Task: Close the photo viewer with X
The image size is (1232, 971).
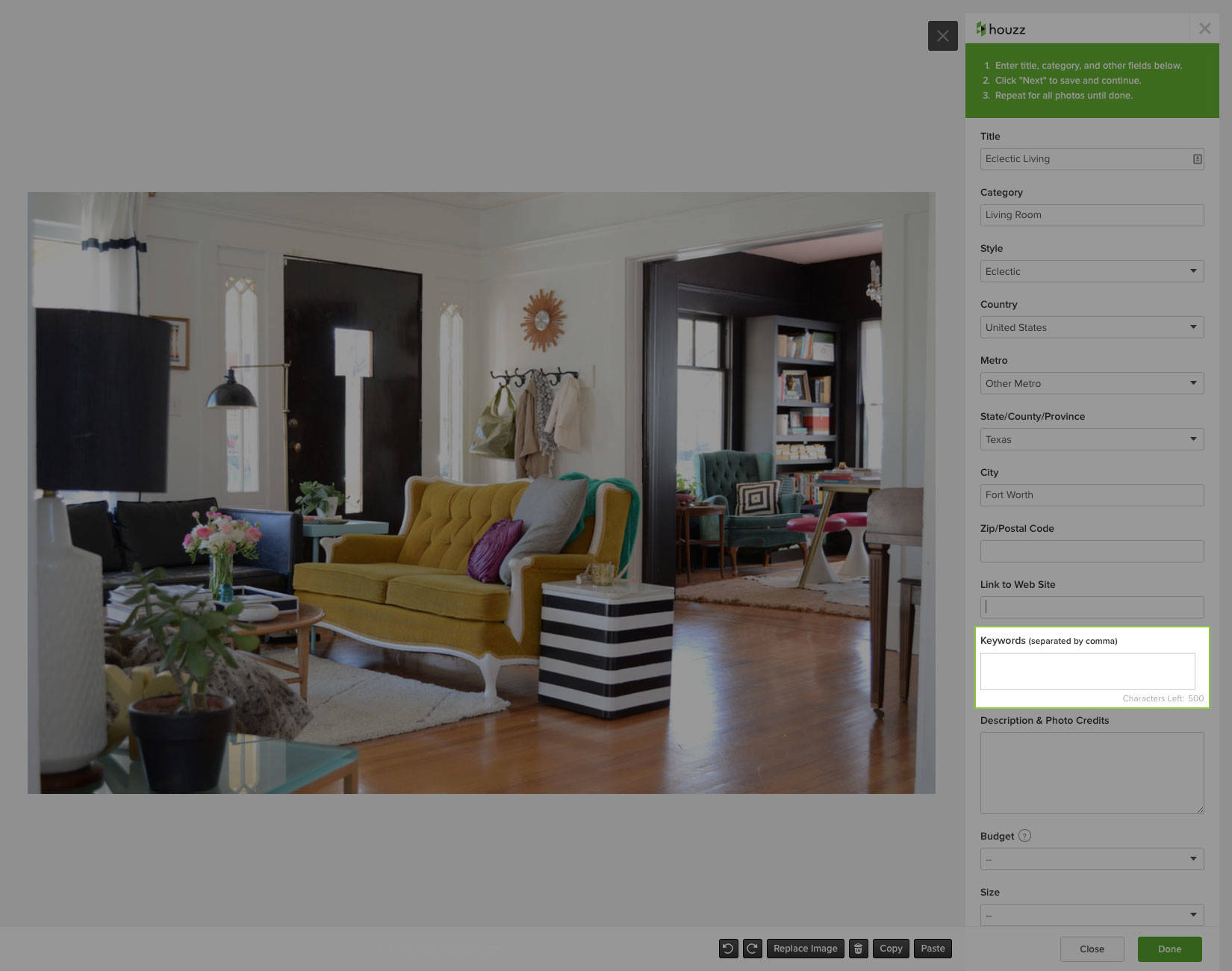Action: pos(942,36)
